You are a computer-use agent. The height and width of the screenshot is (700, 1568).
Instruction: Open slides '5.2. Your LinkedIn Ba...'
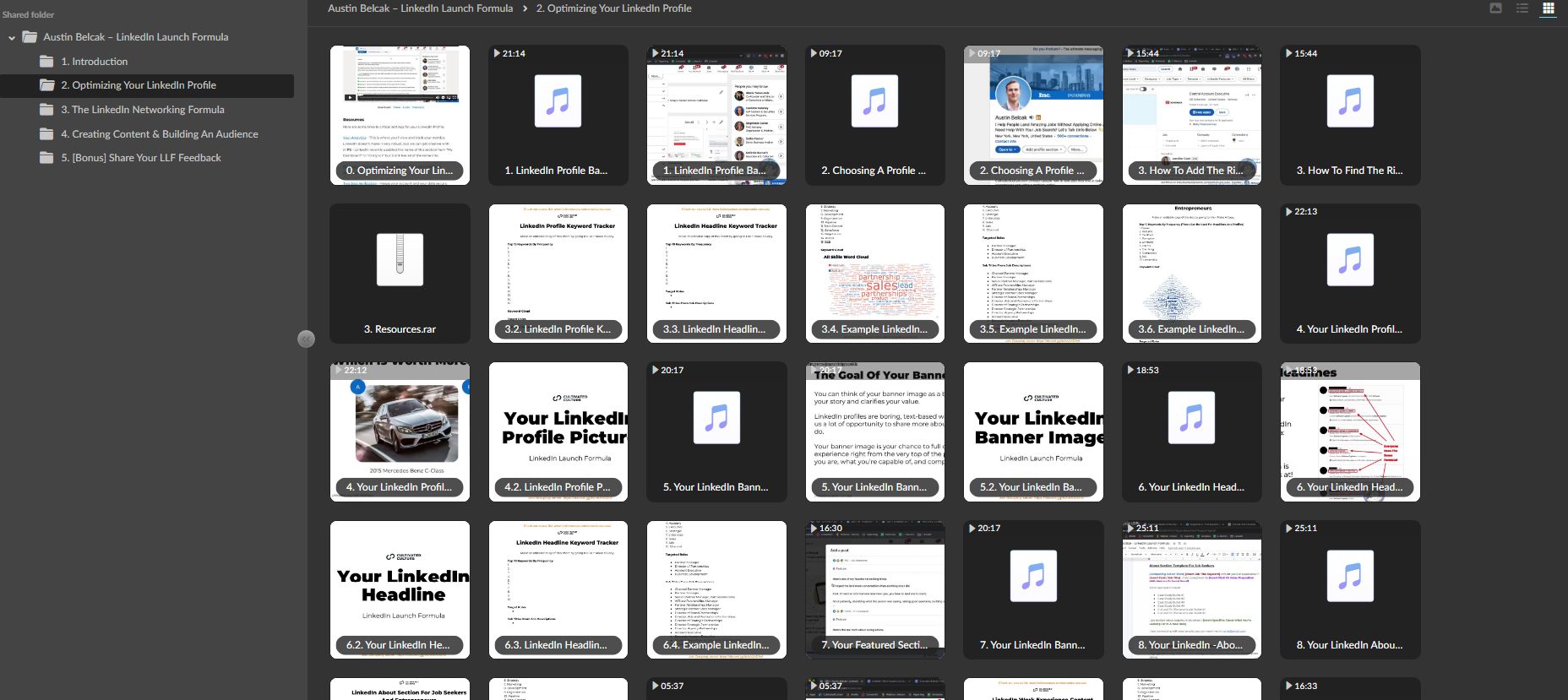pos(1033,431)
